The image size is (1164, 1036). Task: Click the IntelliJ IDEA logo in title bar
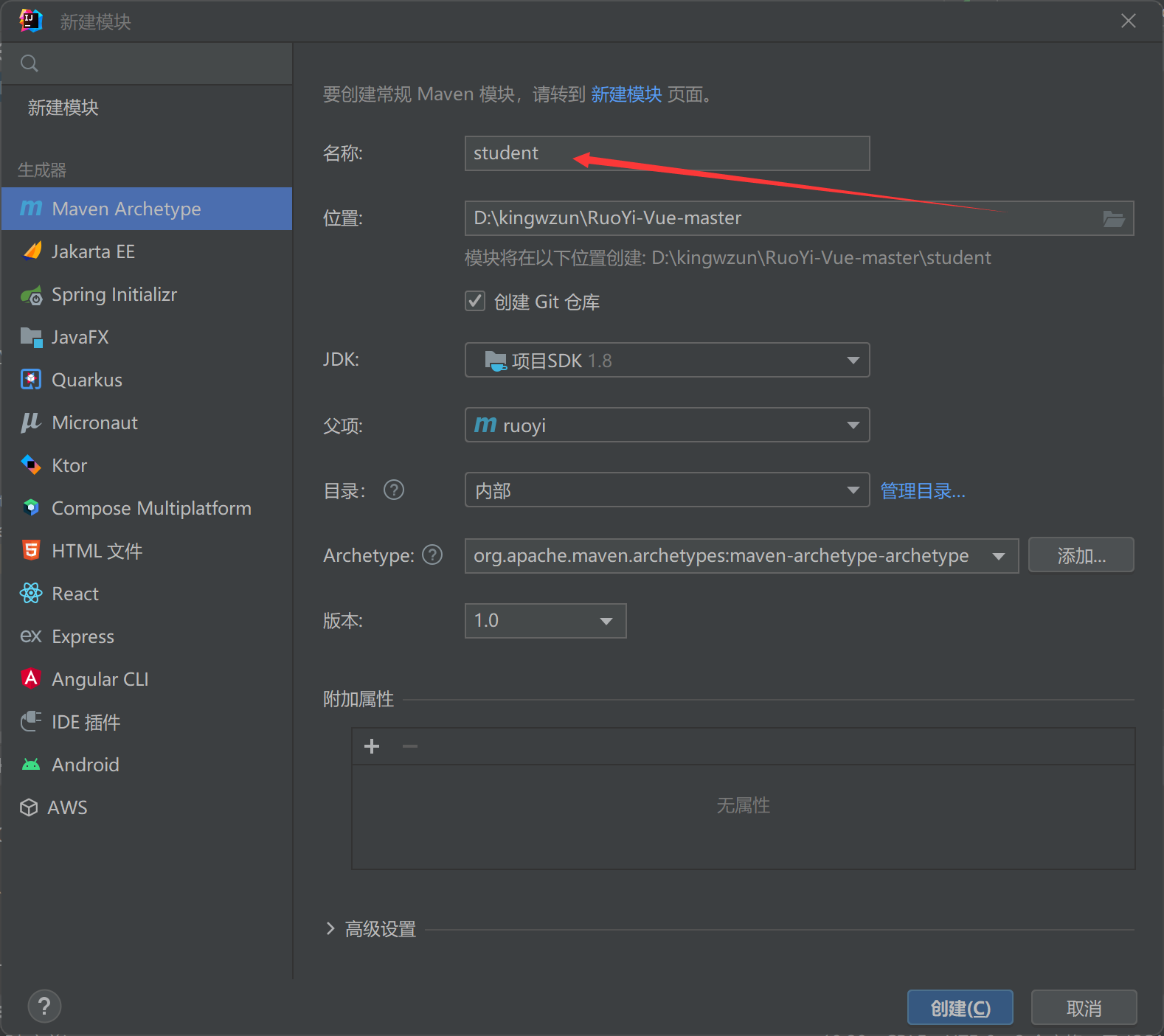31,21
